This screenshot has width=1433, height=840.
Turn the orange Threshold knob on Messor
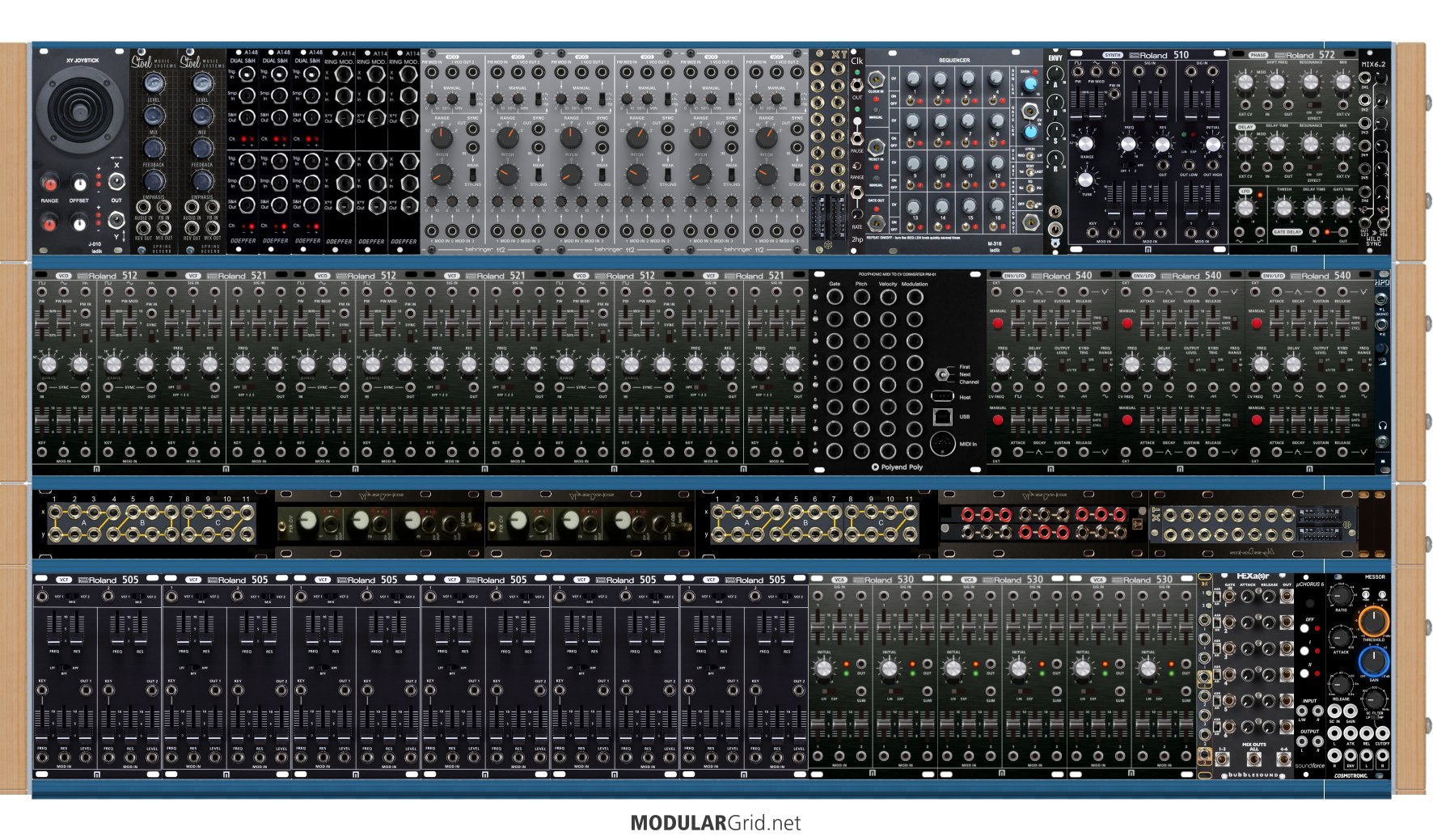pos(1374,621)
